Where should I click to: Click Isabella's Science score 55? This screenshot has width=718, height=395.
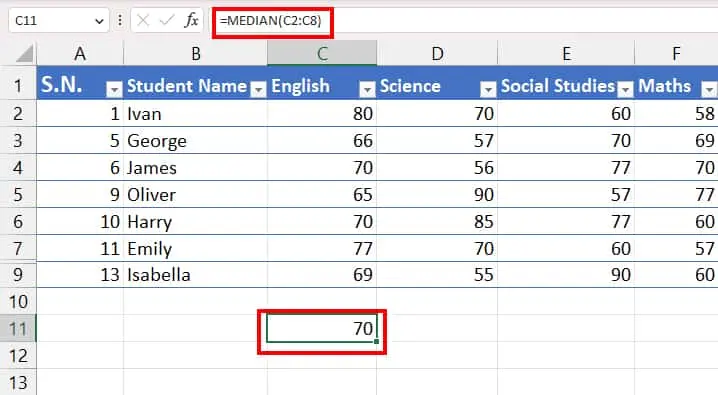(437, 275)
